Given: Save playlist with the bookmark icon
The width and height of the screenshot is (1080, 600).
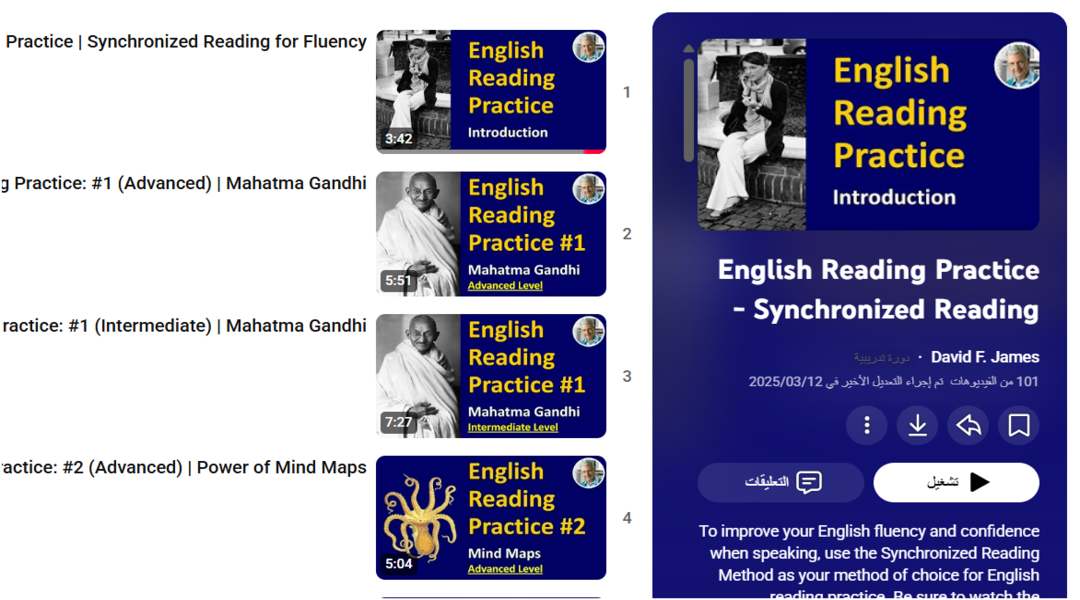Looking at the screenshot, I should pyautogui.click(x=1019, y=425).
